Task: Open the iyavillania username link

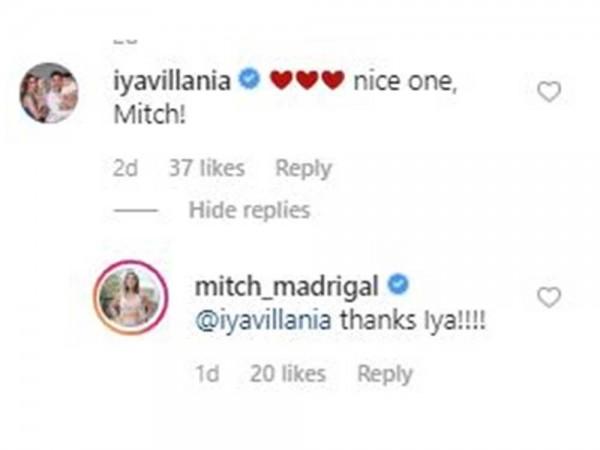Action: [172, 81]
